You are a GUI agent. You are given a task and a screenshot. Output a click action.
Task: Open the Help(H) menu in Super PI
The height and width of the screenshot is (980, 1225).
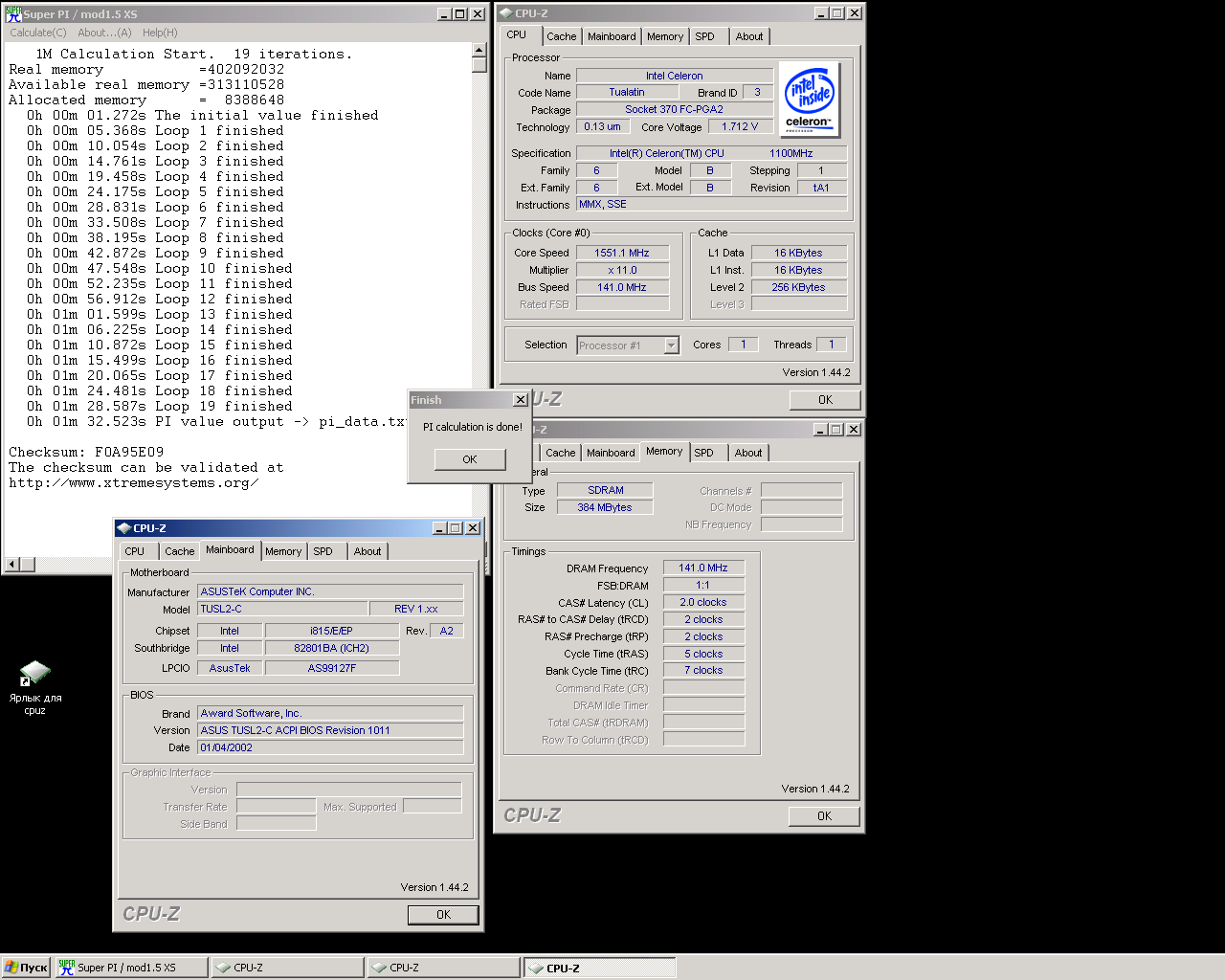point(160,33)
